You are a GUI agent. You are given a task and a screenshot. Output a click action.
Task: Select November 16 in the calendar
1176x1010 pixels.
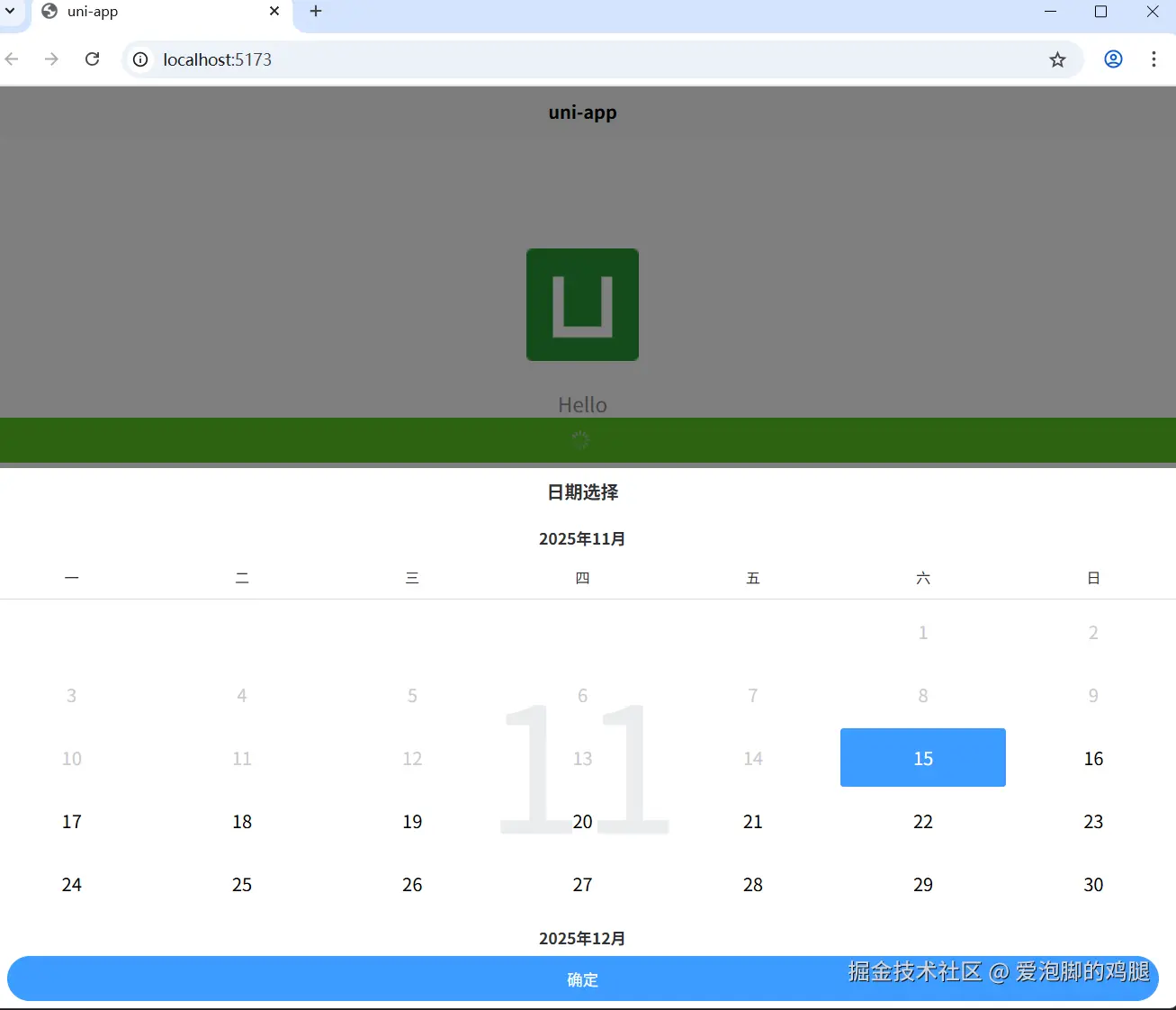point(1093,759)
